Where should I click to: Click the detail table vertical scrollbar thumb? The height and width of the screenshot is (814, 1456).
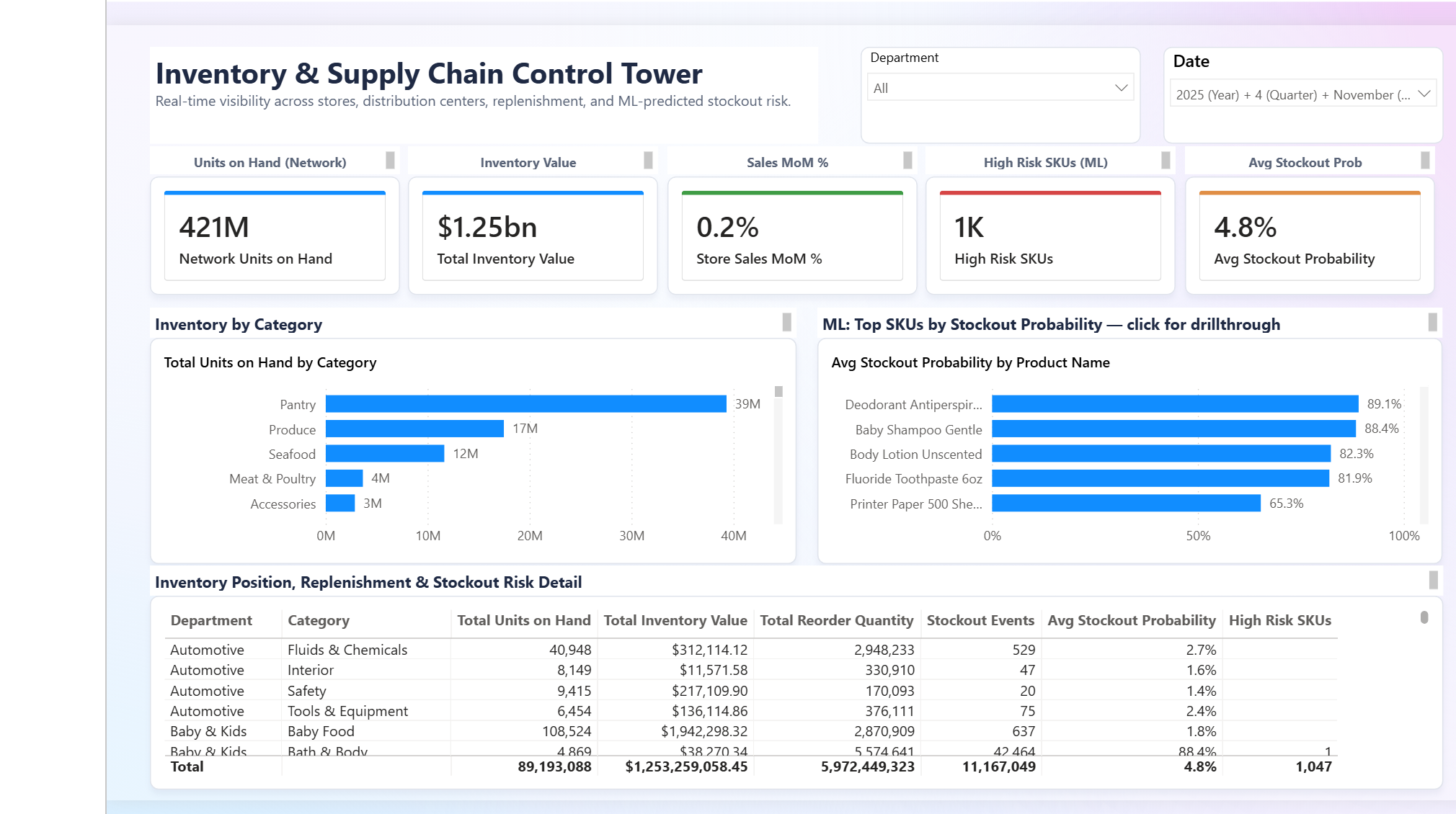point(1424,617)
